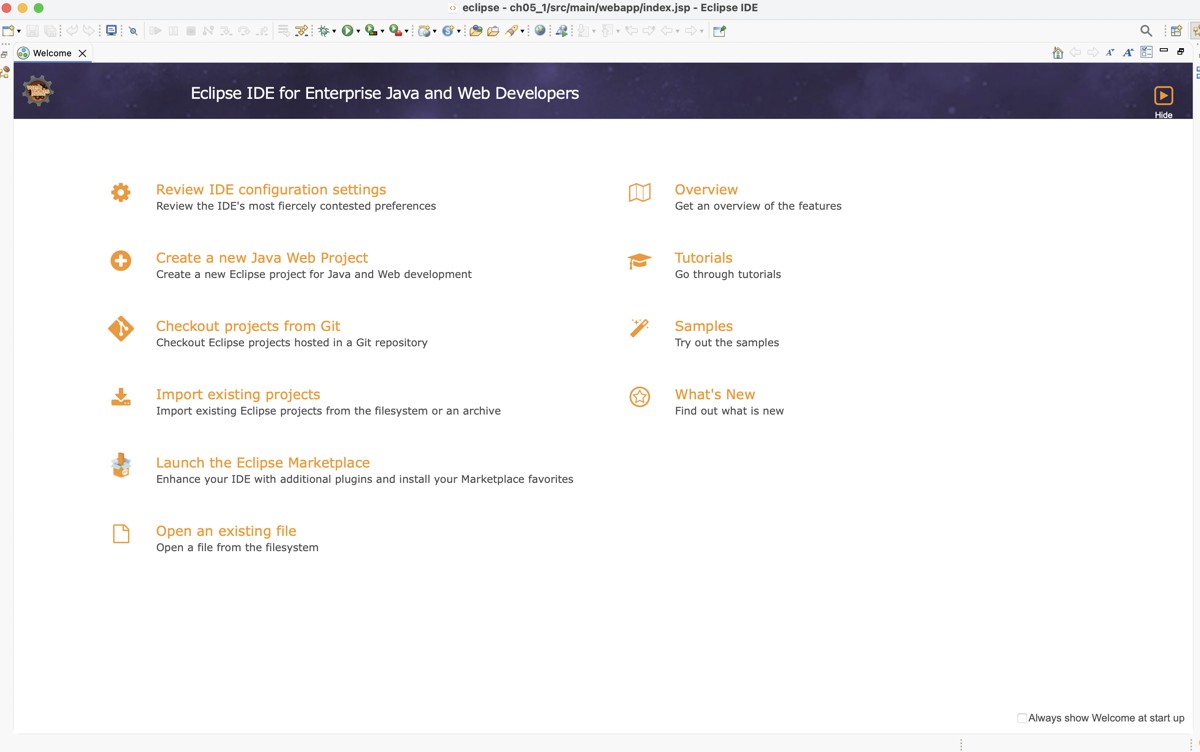Click the What's New star icon

[x=639, y=397]
